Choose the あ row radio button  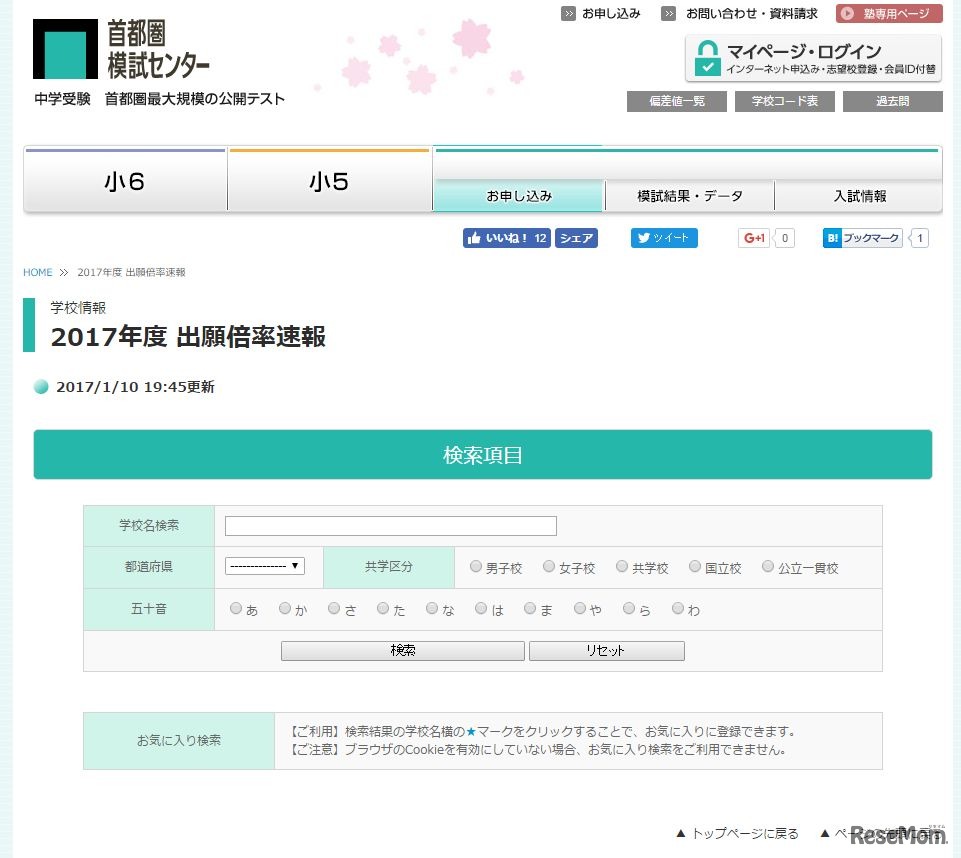point(236,609)
